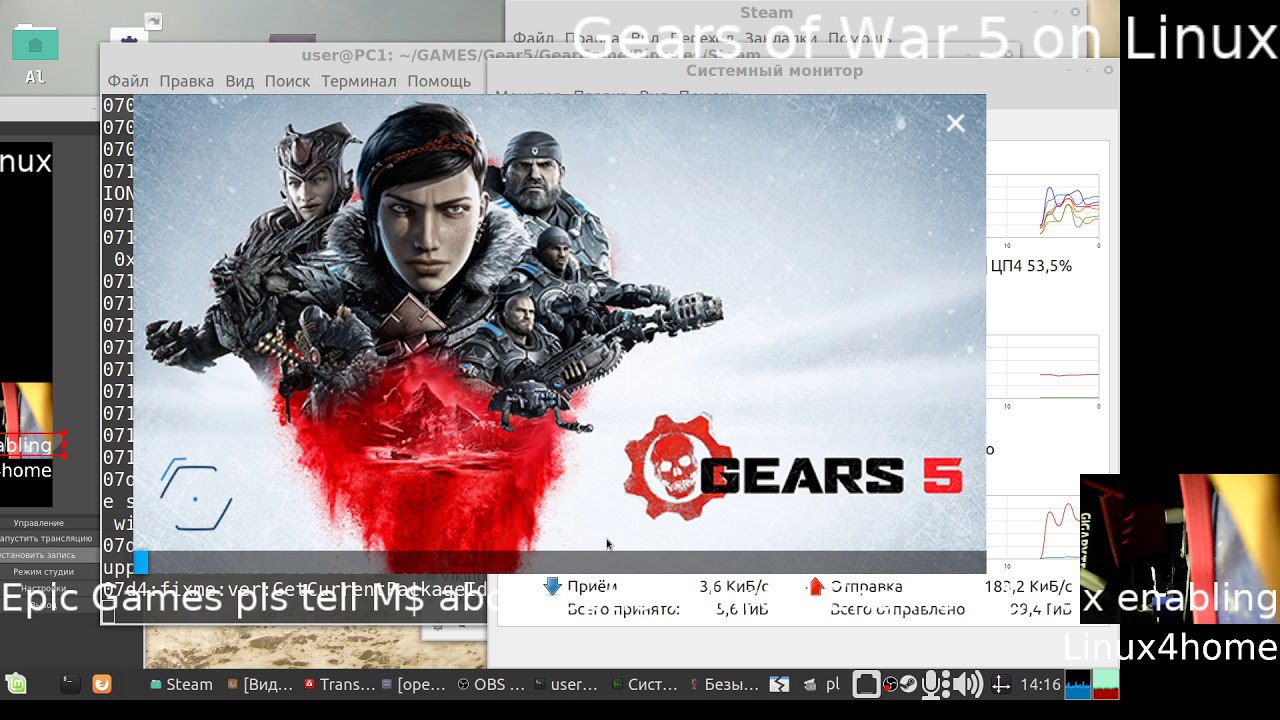Click the 3,6 КиБ/с receive rate value
Image resolution: width=1280 pixels, height=720 pixels.
pos(734,587)
